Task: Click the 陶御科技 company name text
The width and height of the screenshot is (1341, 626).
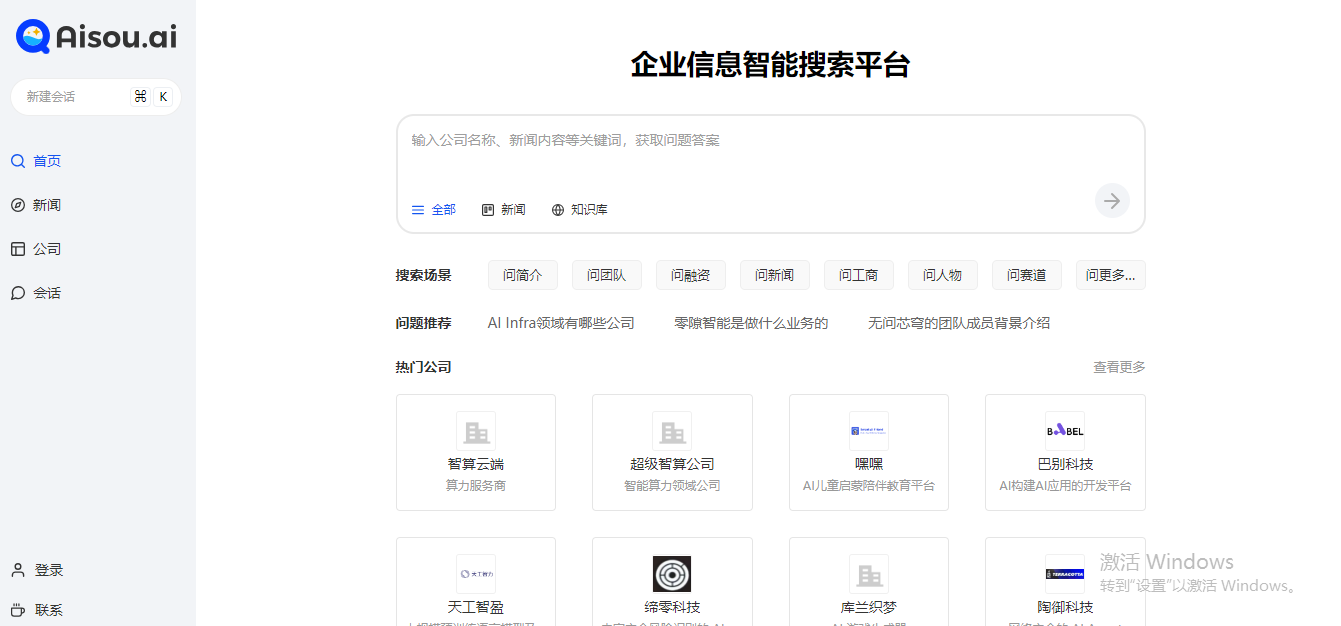Action: 1065,607
